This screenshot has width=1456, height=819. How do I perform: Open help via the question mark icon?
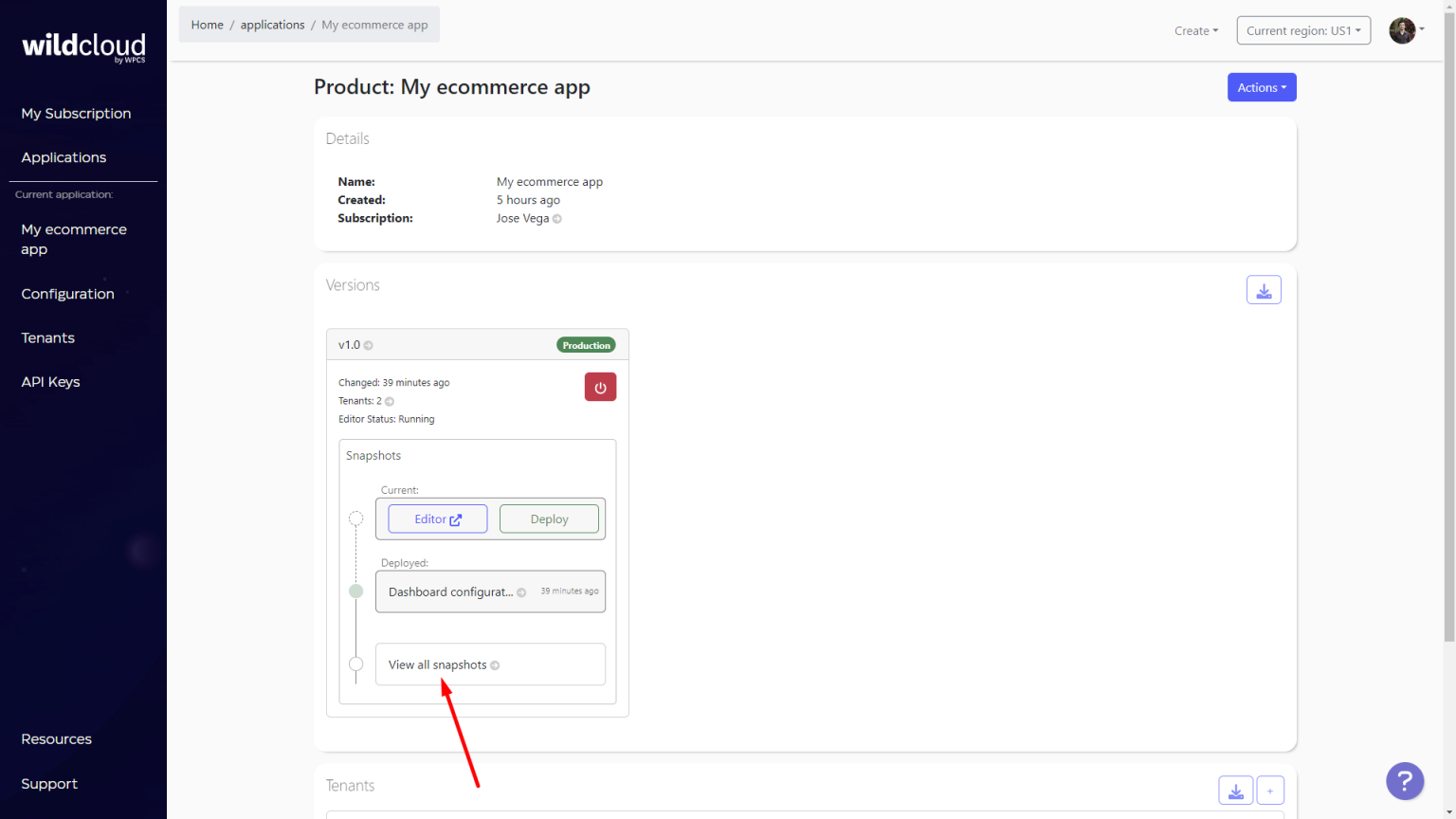1405,780
